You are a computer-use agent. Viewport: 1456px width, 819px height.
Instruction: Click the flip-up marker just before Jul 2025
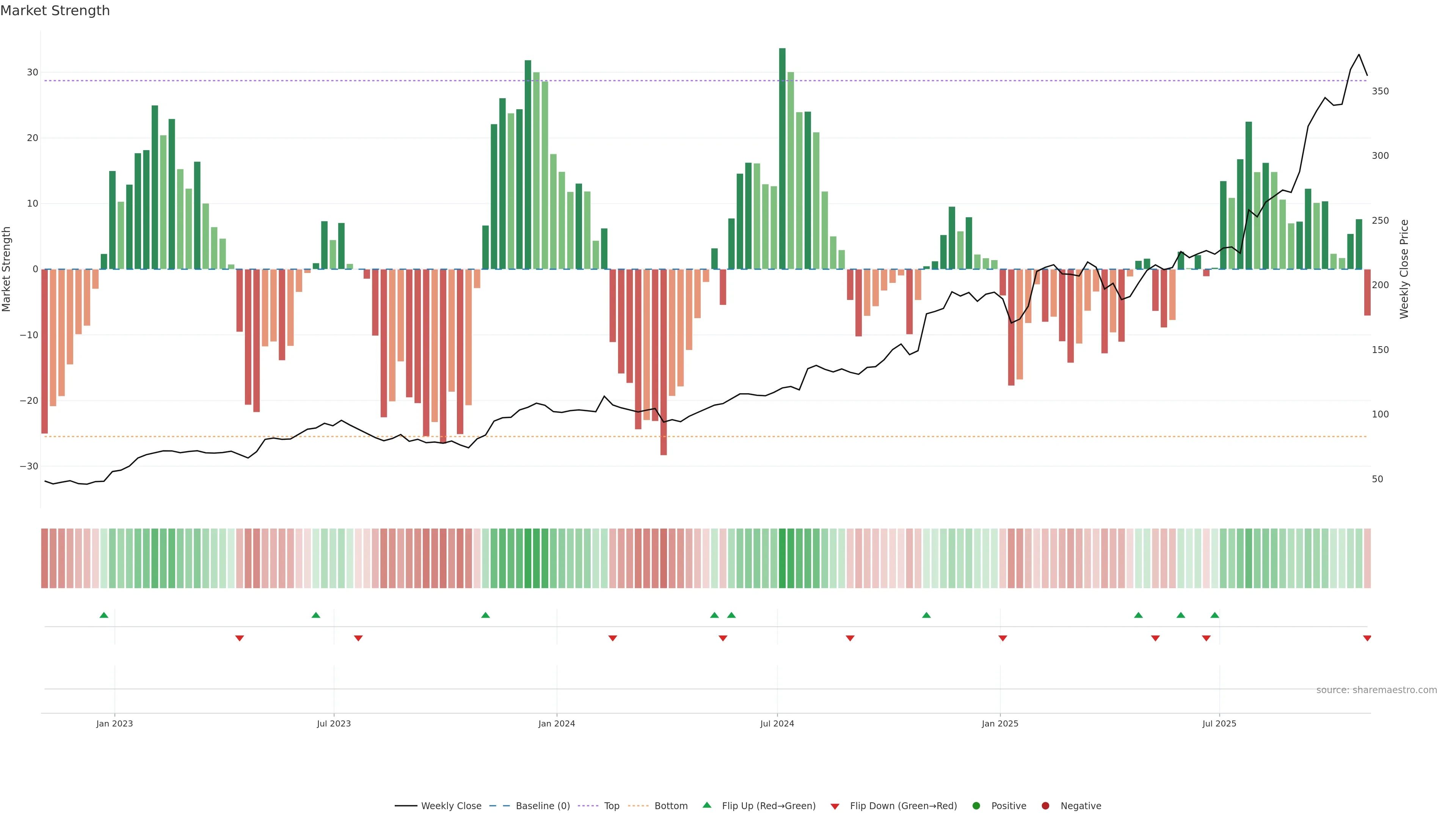pos(1214,615)
